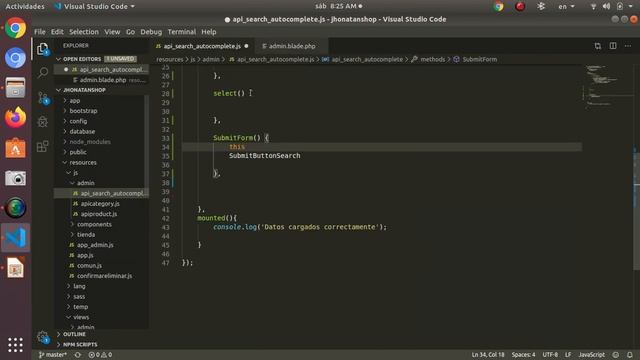Click the Synchronize Changes icon in status bar

pyautogui.click(x=78, y=355)
